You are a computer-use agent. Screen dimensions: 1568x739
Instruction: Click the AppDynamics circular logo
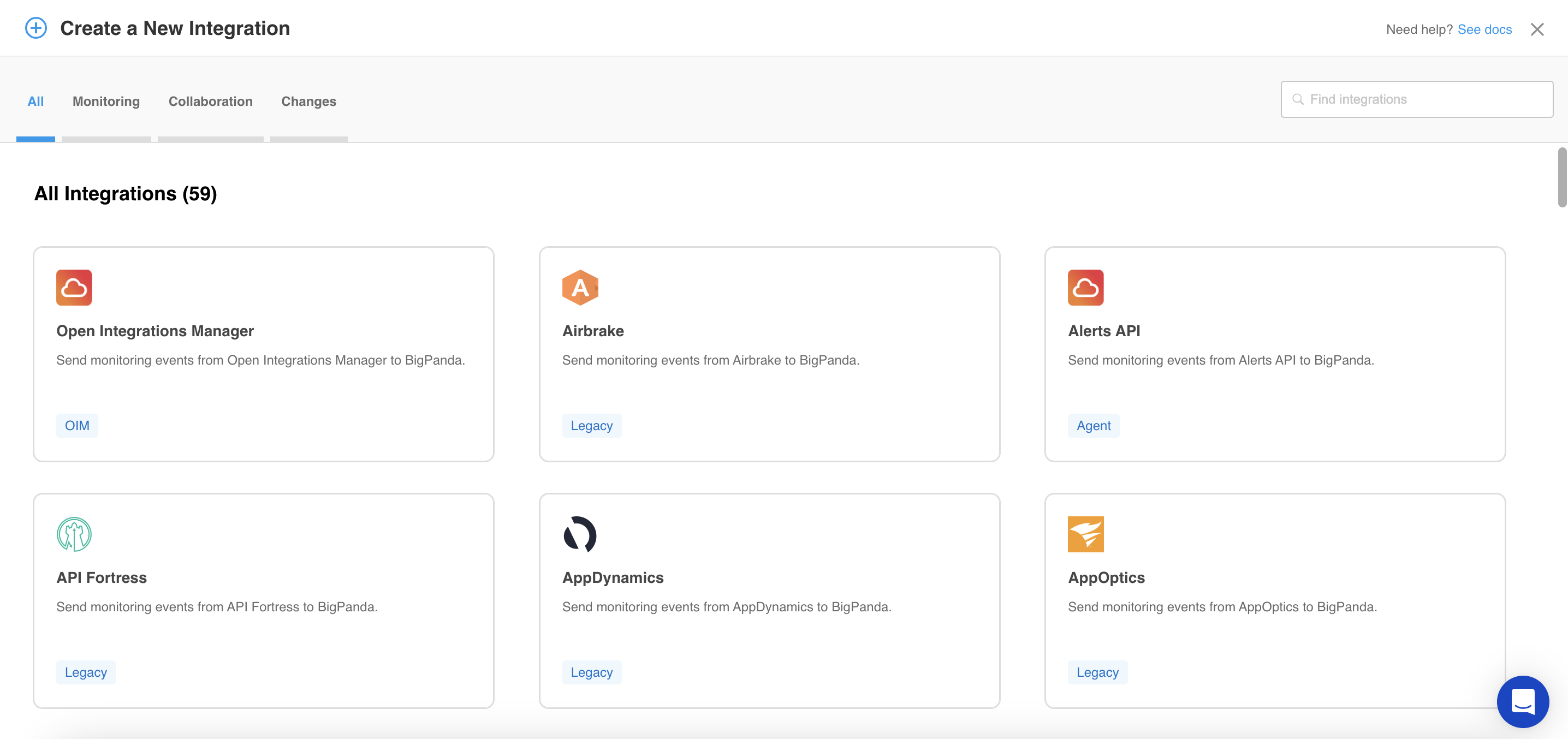(579, 534)
